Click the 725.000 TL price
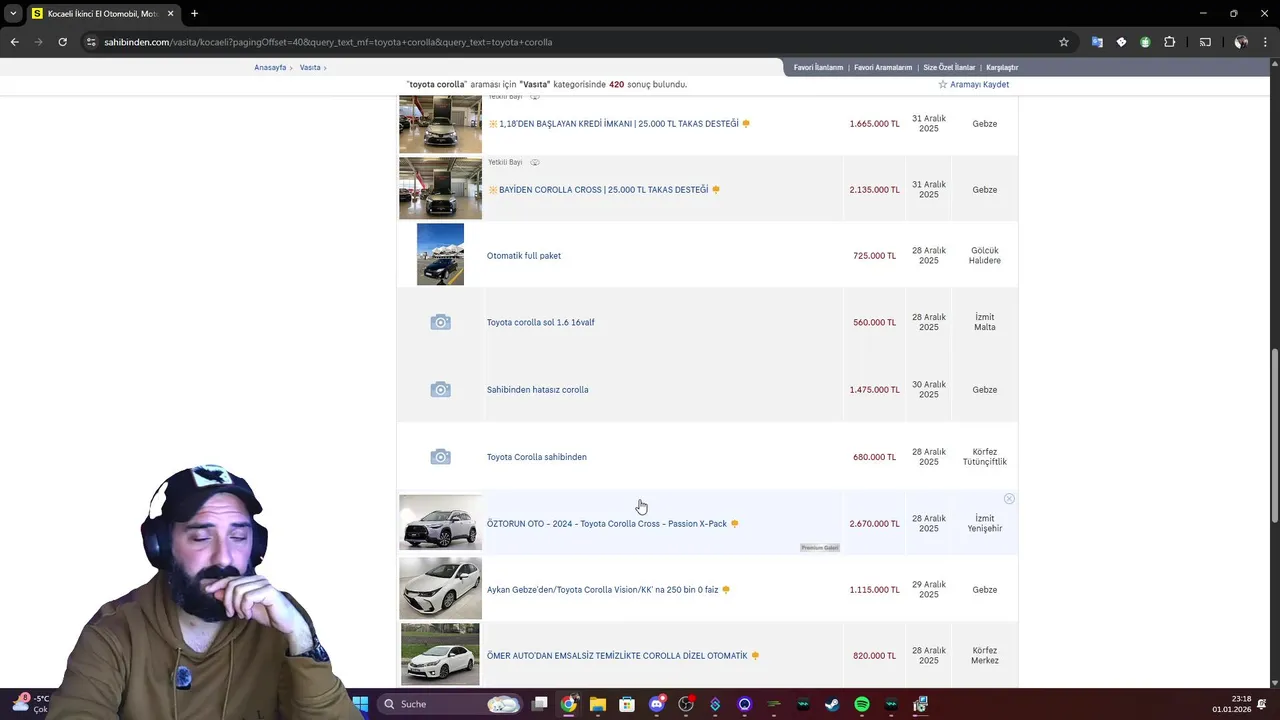The height and width of the screenshot is (720, 1280). pyautogui.click(x=875, y=256)
